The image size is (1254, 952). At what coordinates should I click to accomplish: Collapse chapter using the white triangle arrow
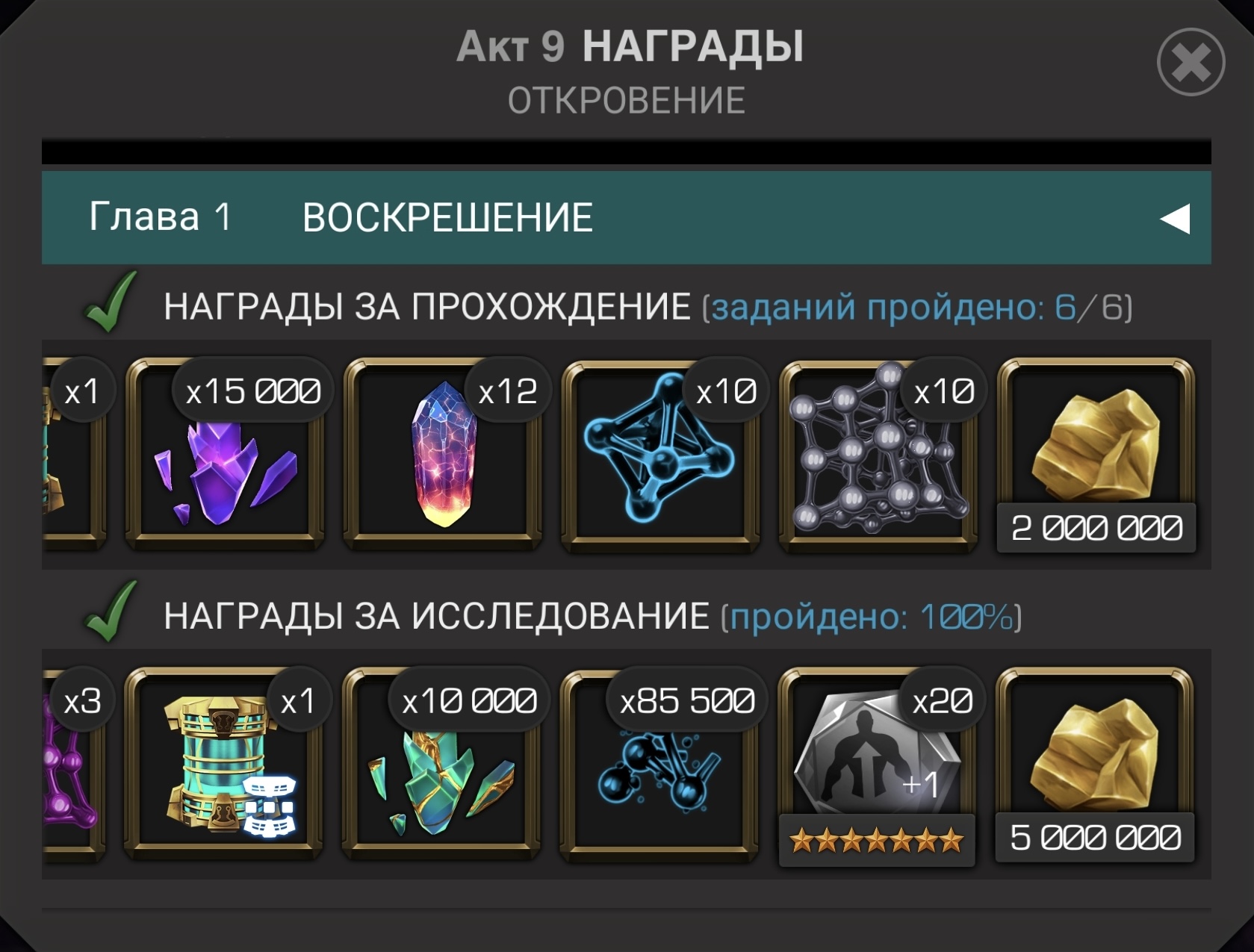pyautogui.click(x=1175, y=219)
